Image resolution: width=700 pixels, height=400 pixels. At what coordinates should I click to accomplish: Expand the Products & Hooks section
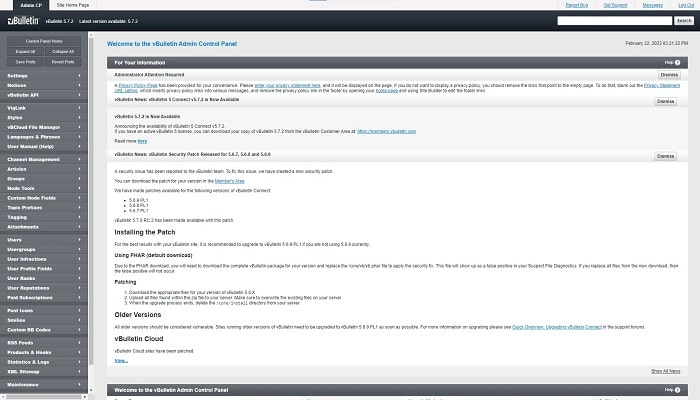[44, 352]
